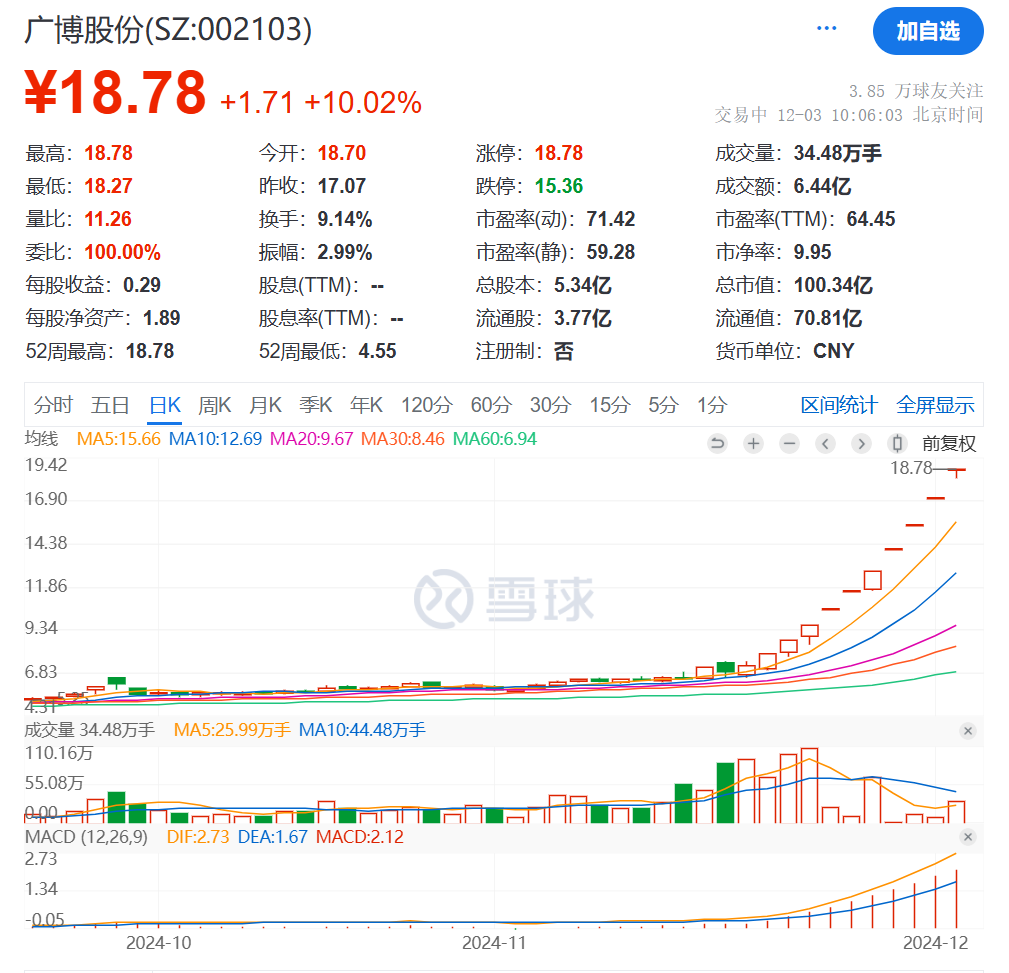1009x973 pixels.
Task: Toggle the candlestick chart style icon
Action: point(897,444)
